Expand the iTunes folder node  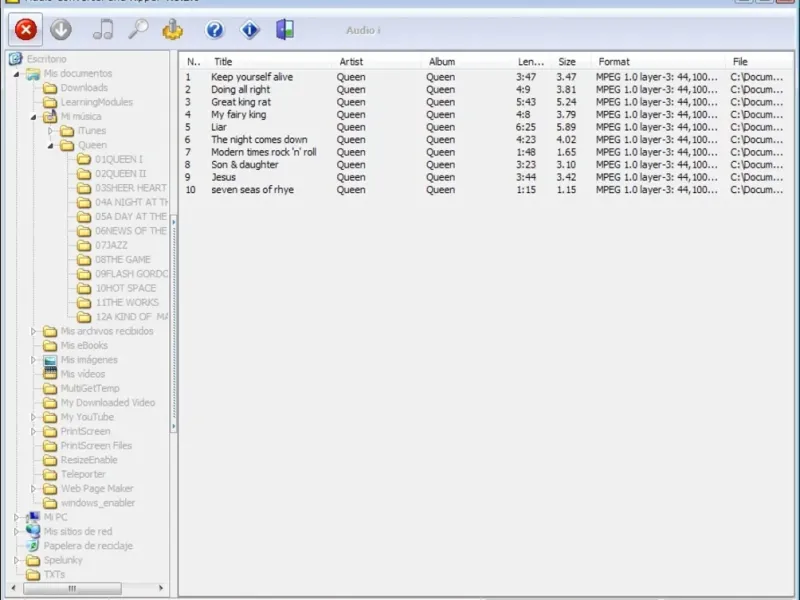pyautogui.click(x=50, y=131)
